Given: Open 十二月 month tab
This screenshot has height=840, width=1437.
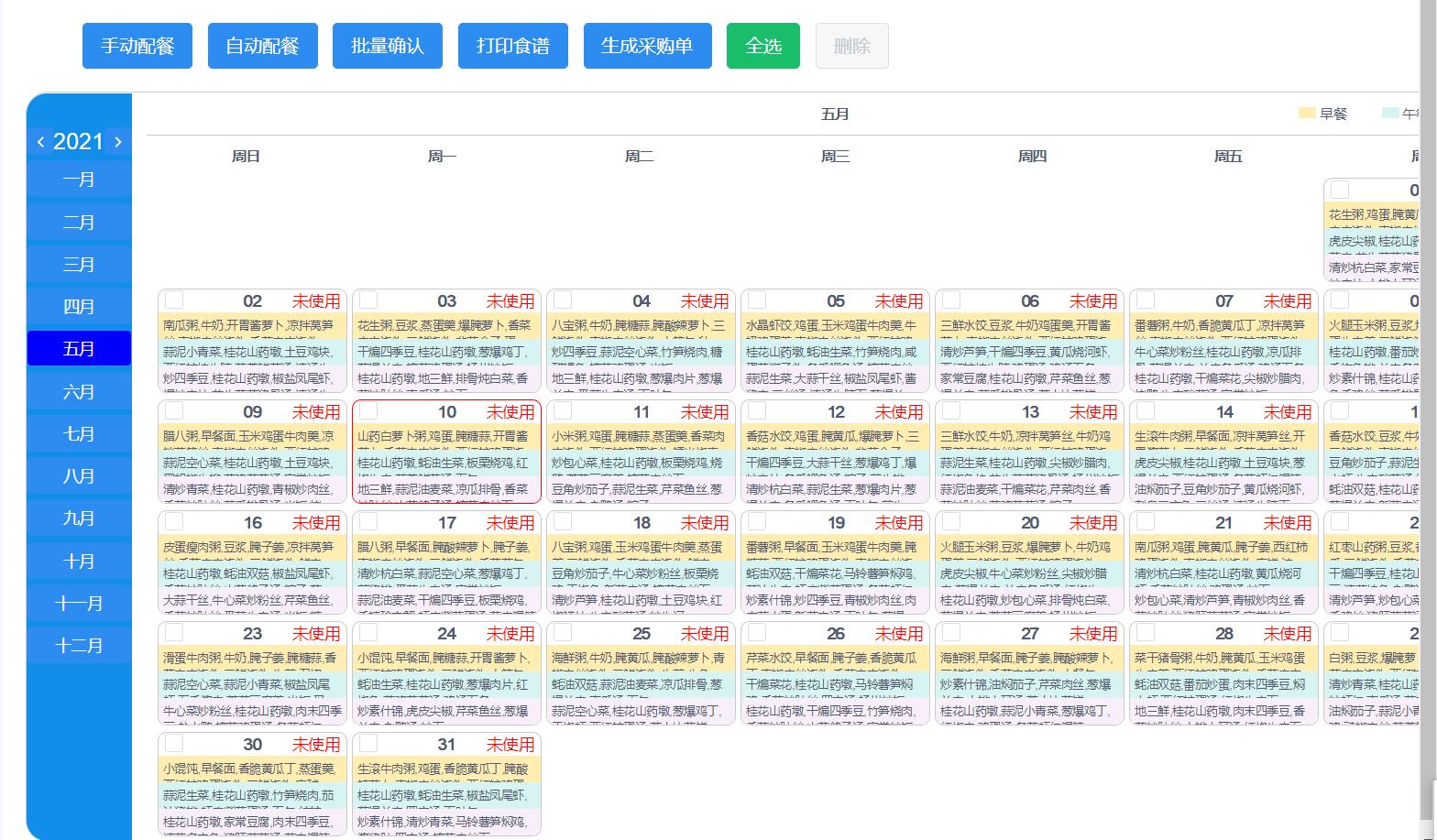Looking at the screenshot, I should (x=79, y=645).
